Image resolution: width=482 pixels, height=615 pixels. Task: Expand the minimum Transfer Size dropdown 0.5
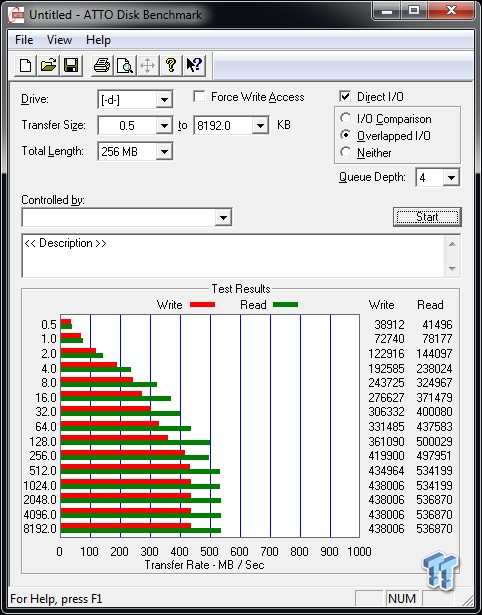pyautogui.click(x=164, y=126)
